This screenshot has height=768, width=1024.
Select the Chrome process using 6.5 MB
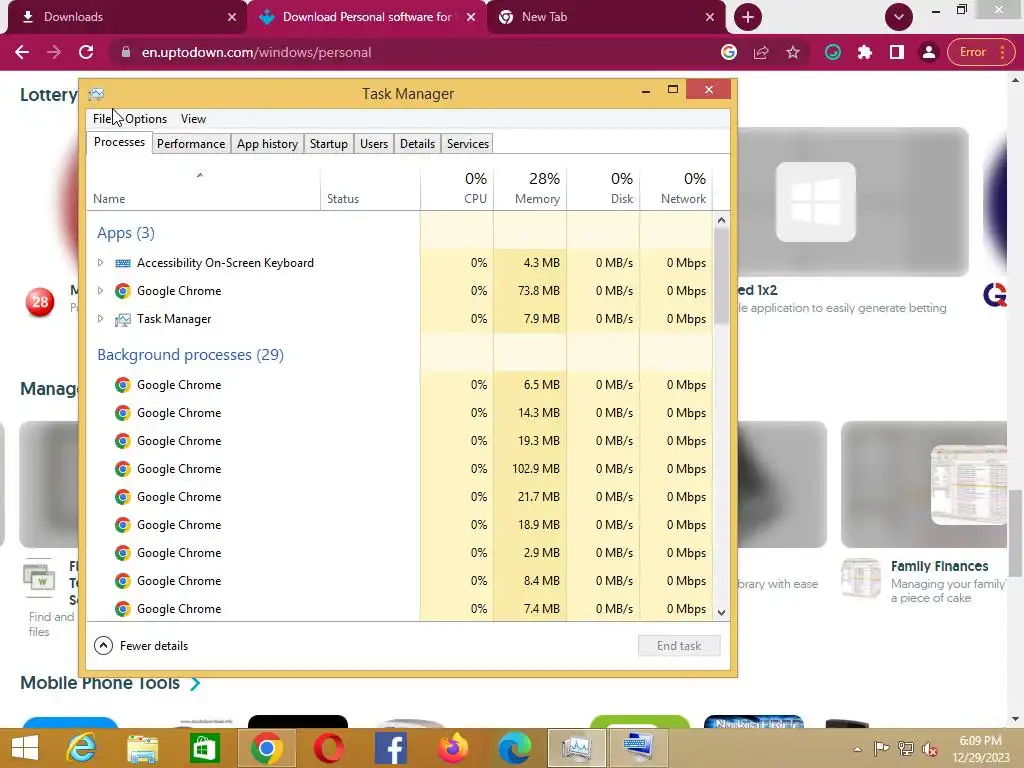[400, 385]
